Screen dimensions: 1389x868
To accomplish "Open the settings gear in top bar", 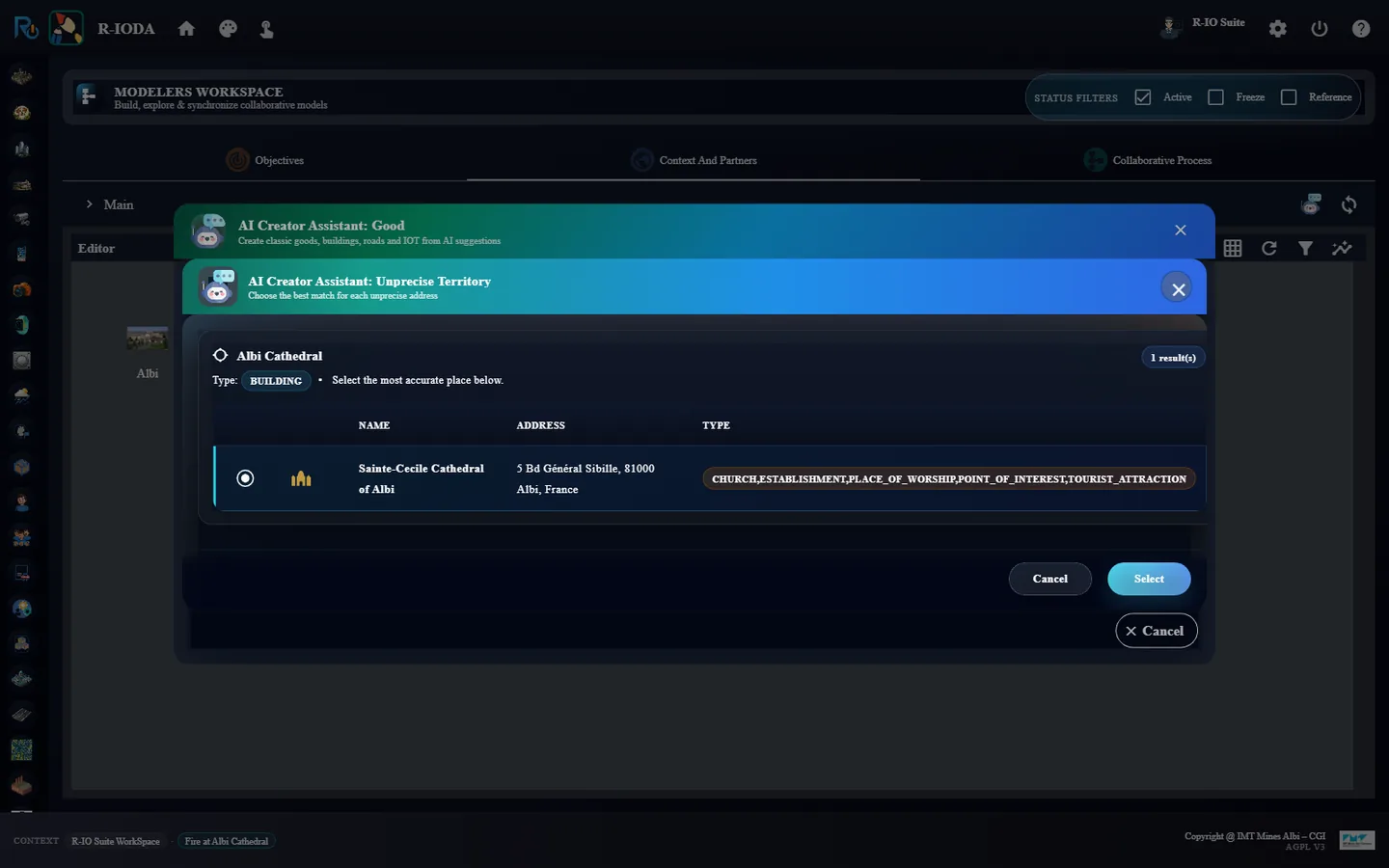I will tap(1278, 29).
